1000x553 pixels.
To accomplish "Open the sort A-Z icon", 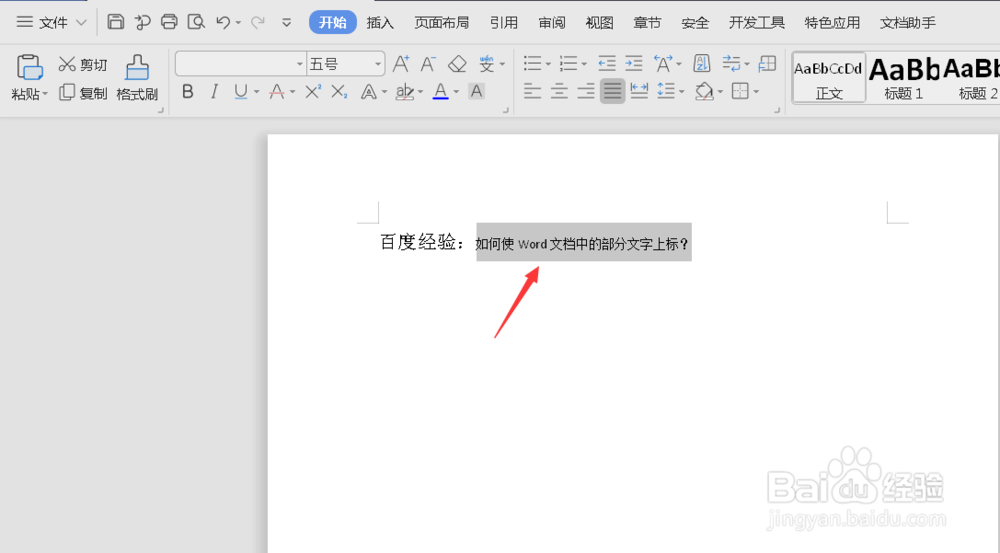I will [x=702, y=63].
